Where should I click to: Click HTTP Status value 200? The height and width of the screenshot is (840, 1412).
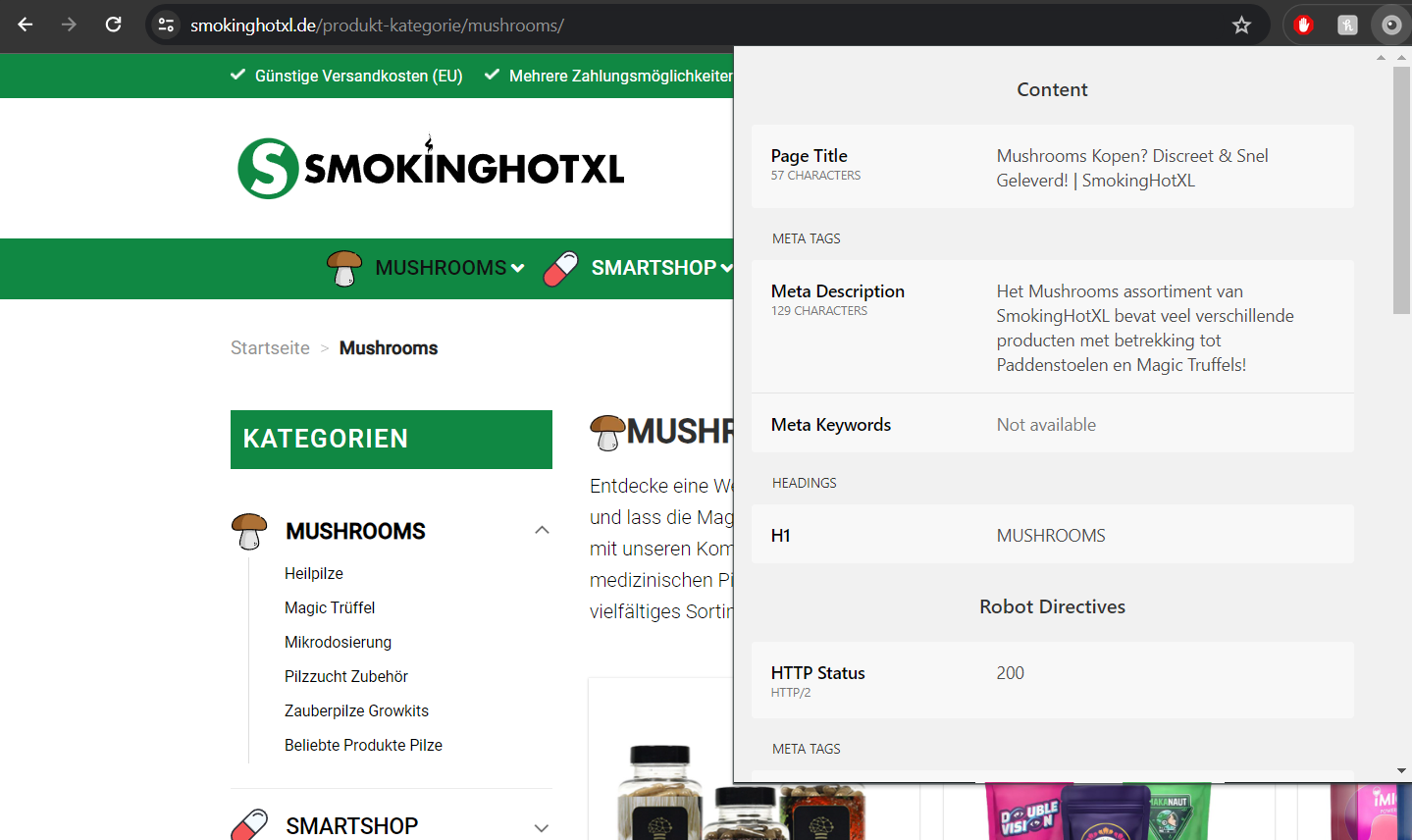click(x=1011, y=673)
